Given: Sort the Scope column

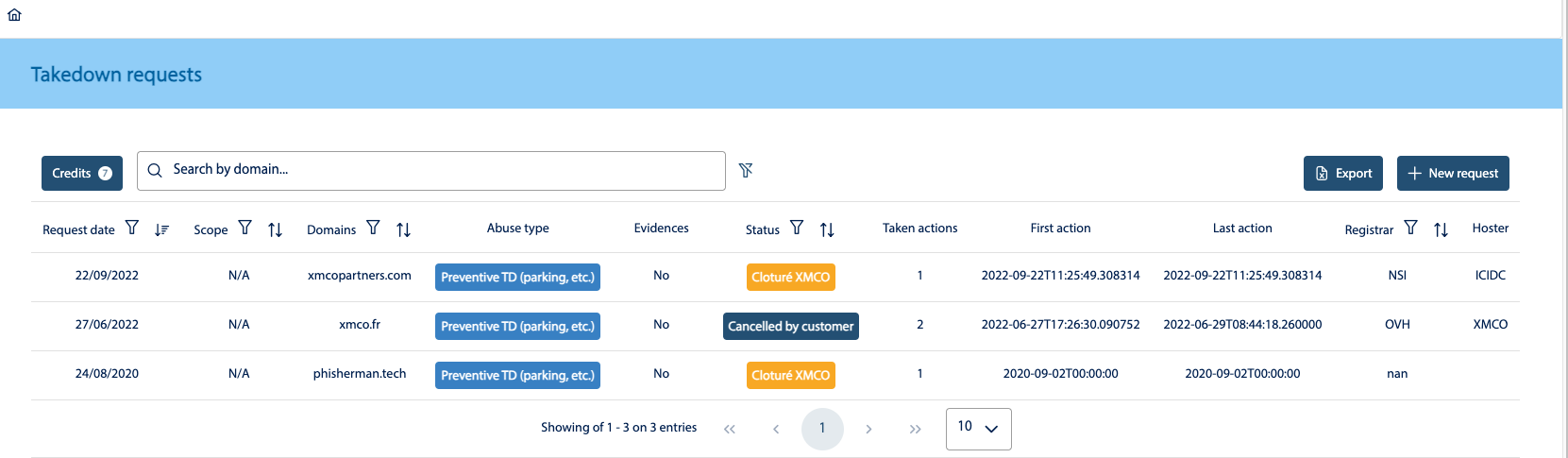Looking at the screenshot, I should click(276, 229).
